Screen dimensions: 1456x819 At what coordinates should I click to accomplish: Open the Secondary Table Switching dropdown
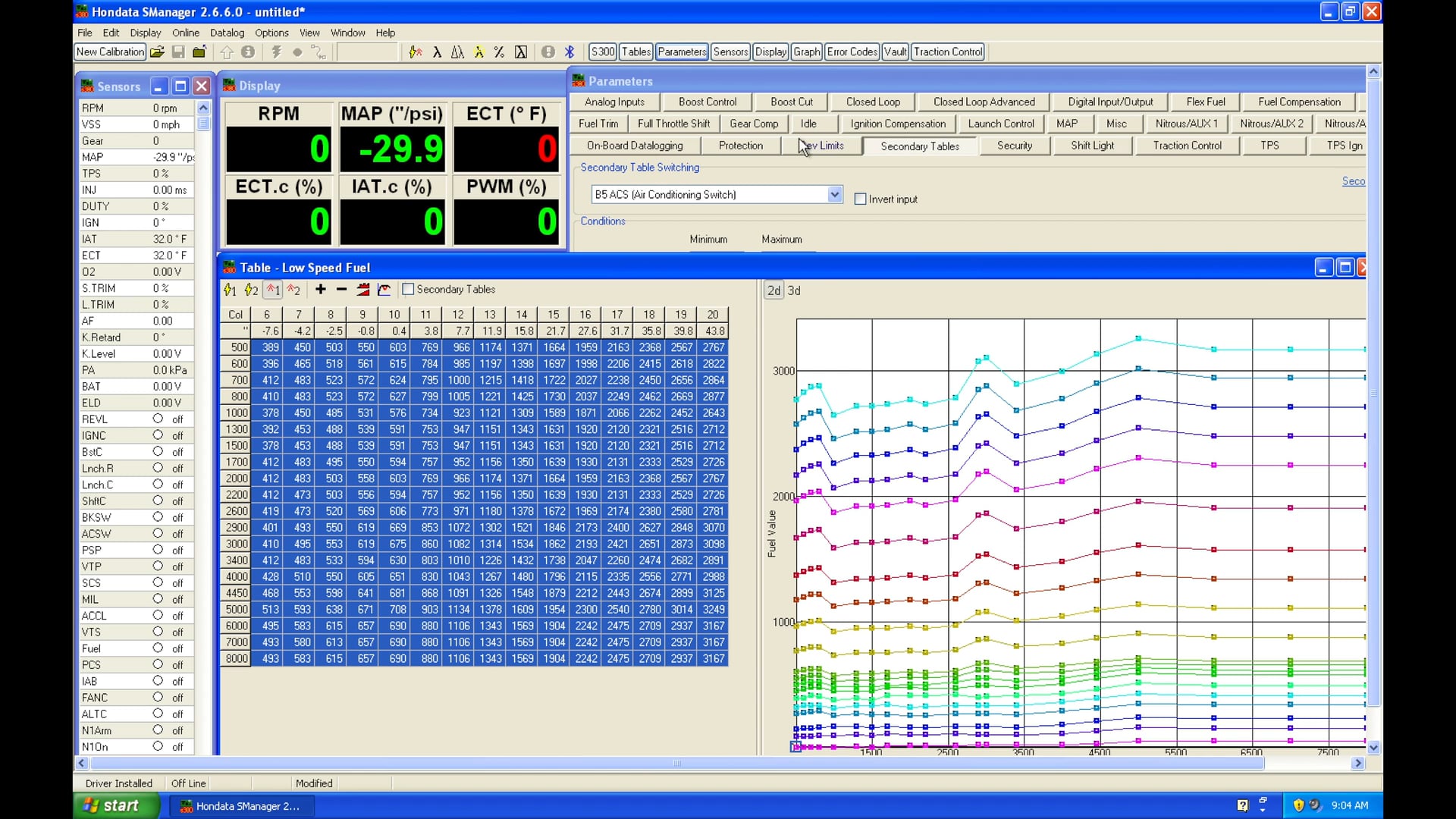click(x=834, y=194)
